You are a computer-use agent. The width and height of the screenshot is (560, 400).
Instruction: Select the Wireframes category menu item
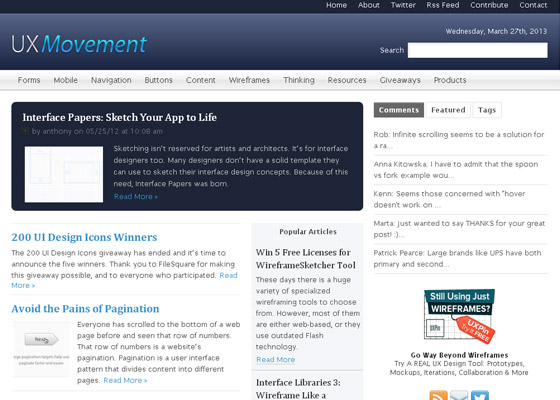pos(249,80)
